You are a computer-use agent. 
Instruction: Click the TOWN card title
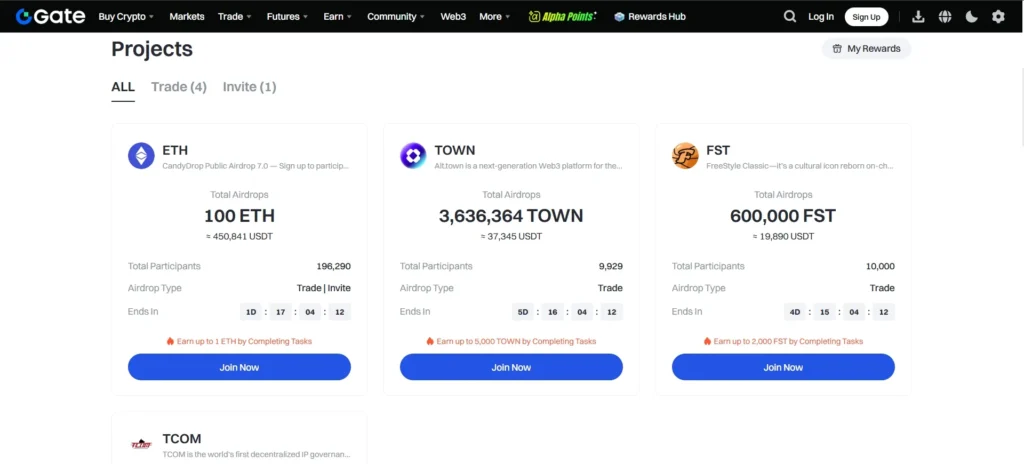point(455,150)
